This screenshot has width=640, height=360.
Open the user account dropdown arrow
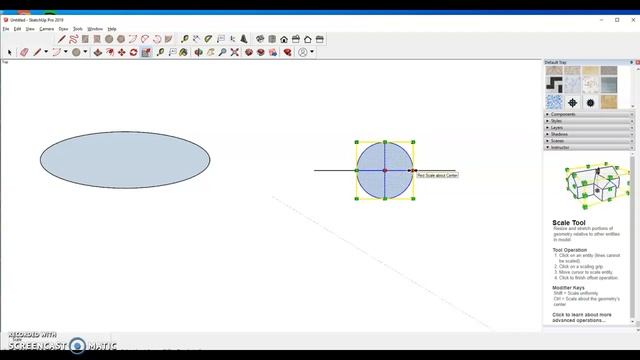(x=312, y=52)
